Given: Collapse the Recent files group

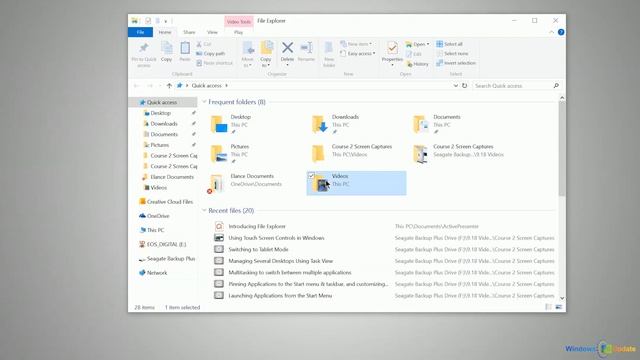Looking at the screenshot, I should (204, 210).
